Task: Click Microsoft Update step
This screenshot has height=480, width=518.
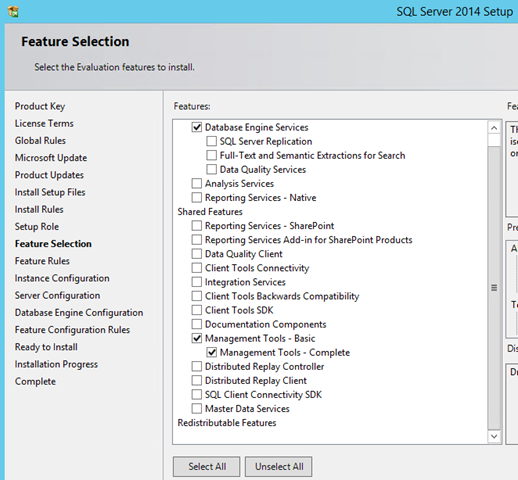Action: (x=51, y=158)
